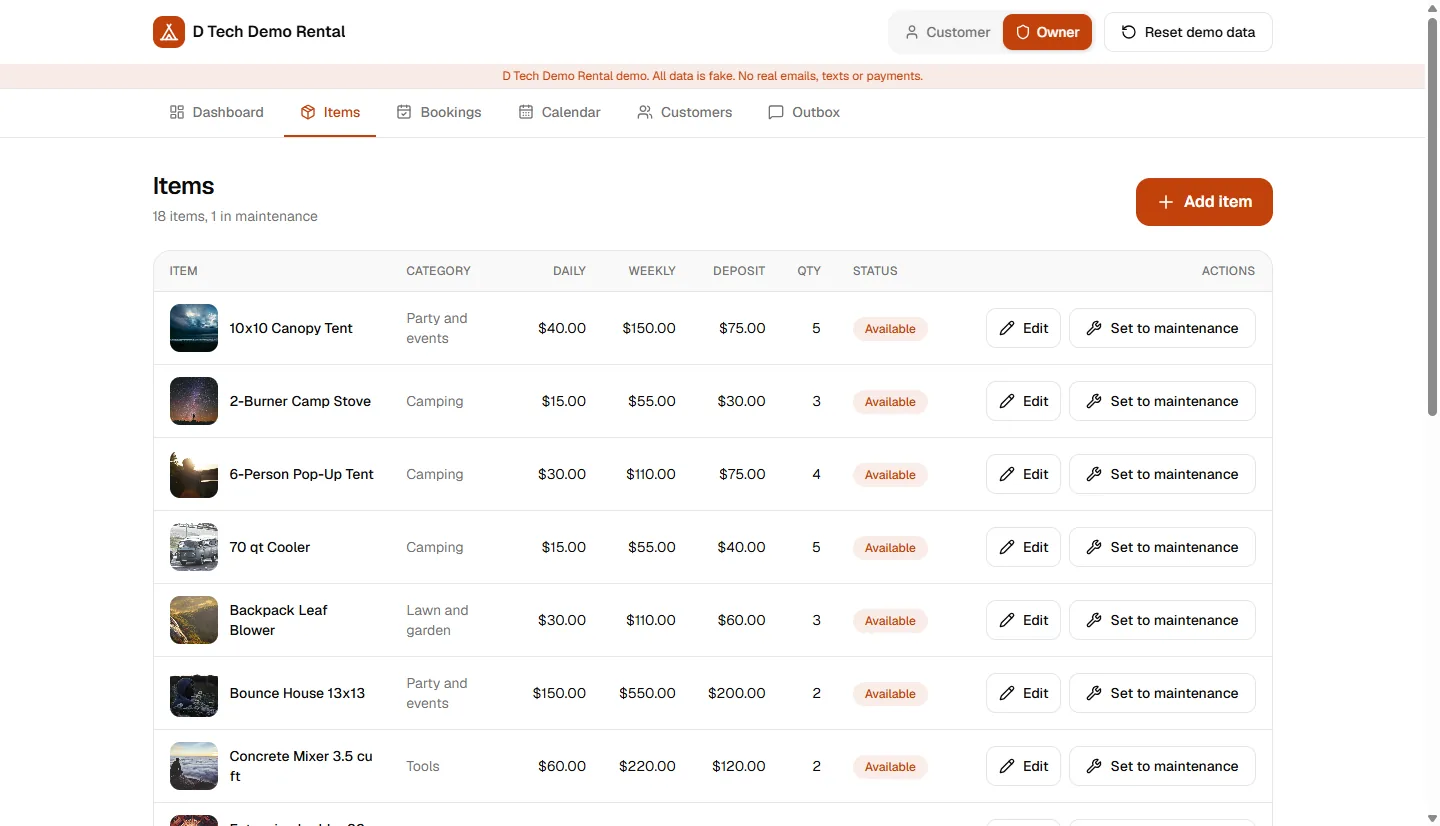Click the Available badge for Bounce House
Image resolution: width=1440 pixels, height=826 pixels.
point(890,694)
